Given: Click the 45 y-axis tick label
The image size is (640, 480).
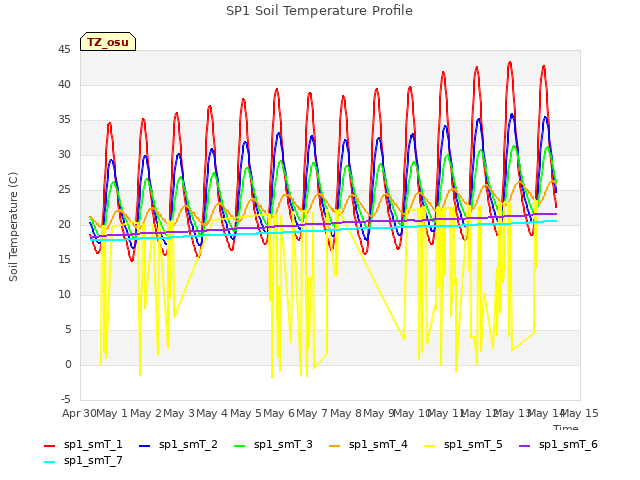Looking at the screenshot, I should (x=64, y=50).
